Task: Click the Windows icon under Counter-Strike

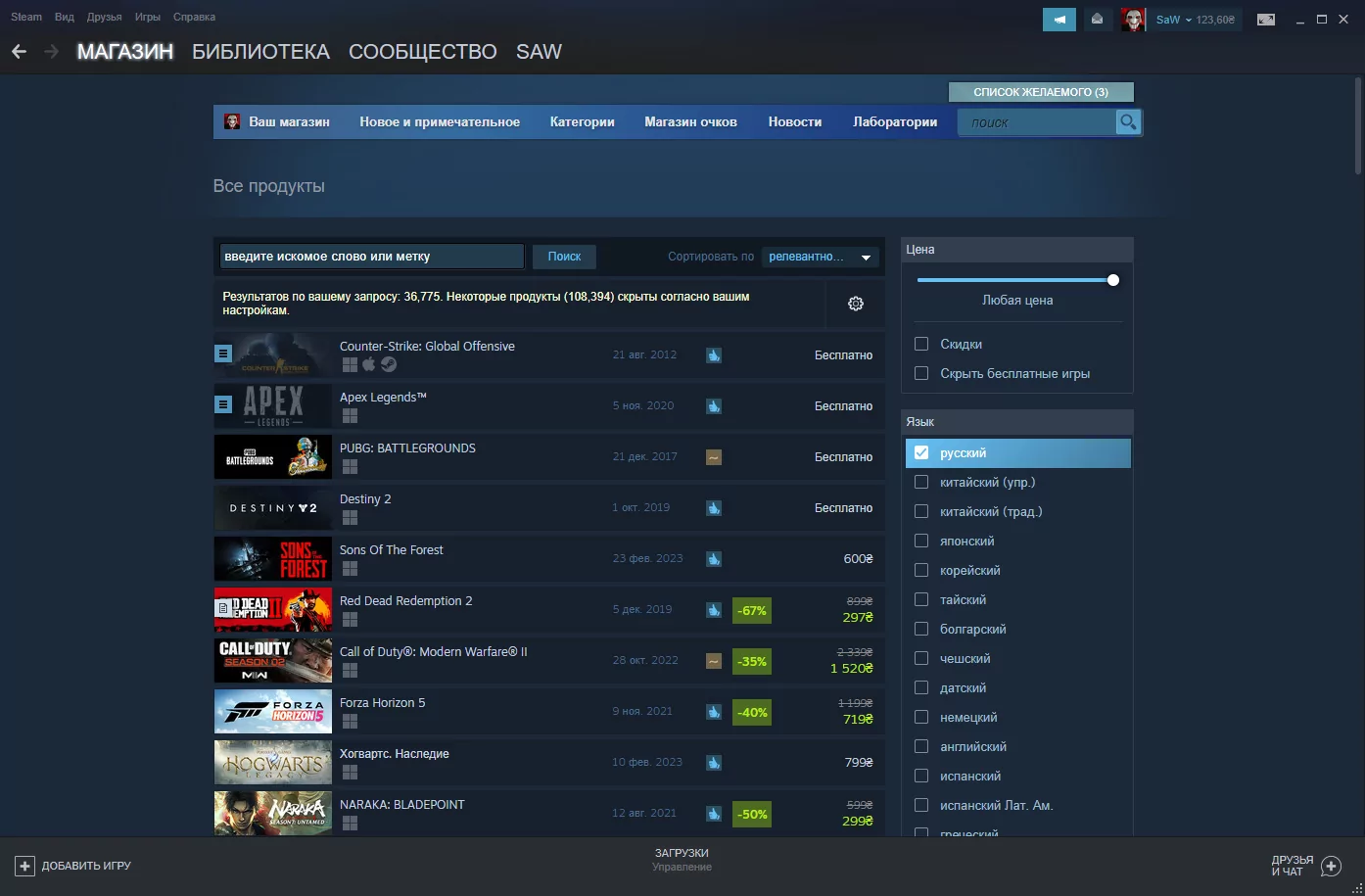Action: click(x=350, y=364)
